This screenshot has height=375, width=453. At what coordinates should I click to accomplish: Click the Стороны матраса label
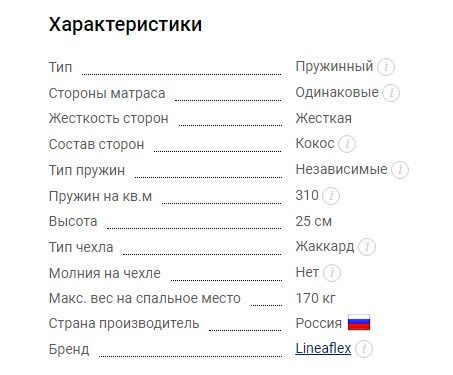pos(107,93)
